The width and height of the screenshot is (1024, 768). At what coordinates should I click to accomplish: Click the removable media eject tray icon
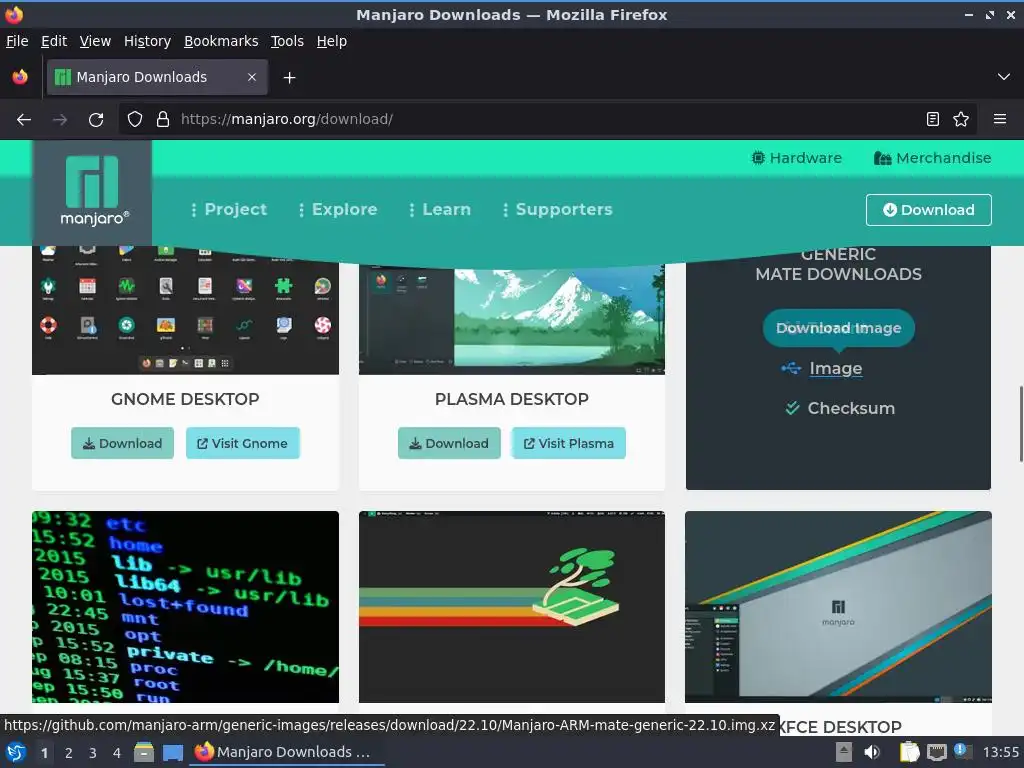click(x=844, y=752)
